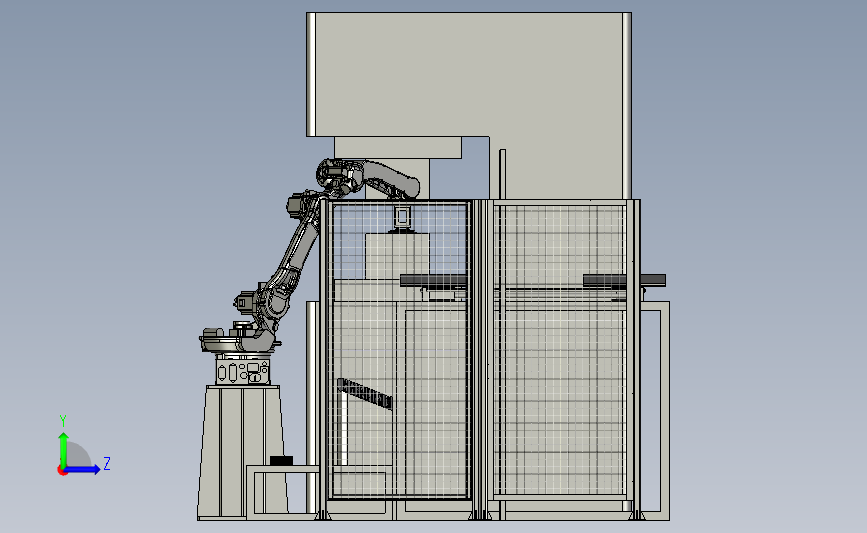Select the center fence post between panels
The height and width of the screenshot is (533, 867).
pos(480,359)
